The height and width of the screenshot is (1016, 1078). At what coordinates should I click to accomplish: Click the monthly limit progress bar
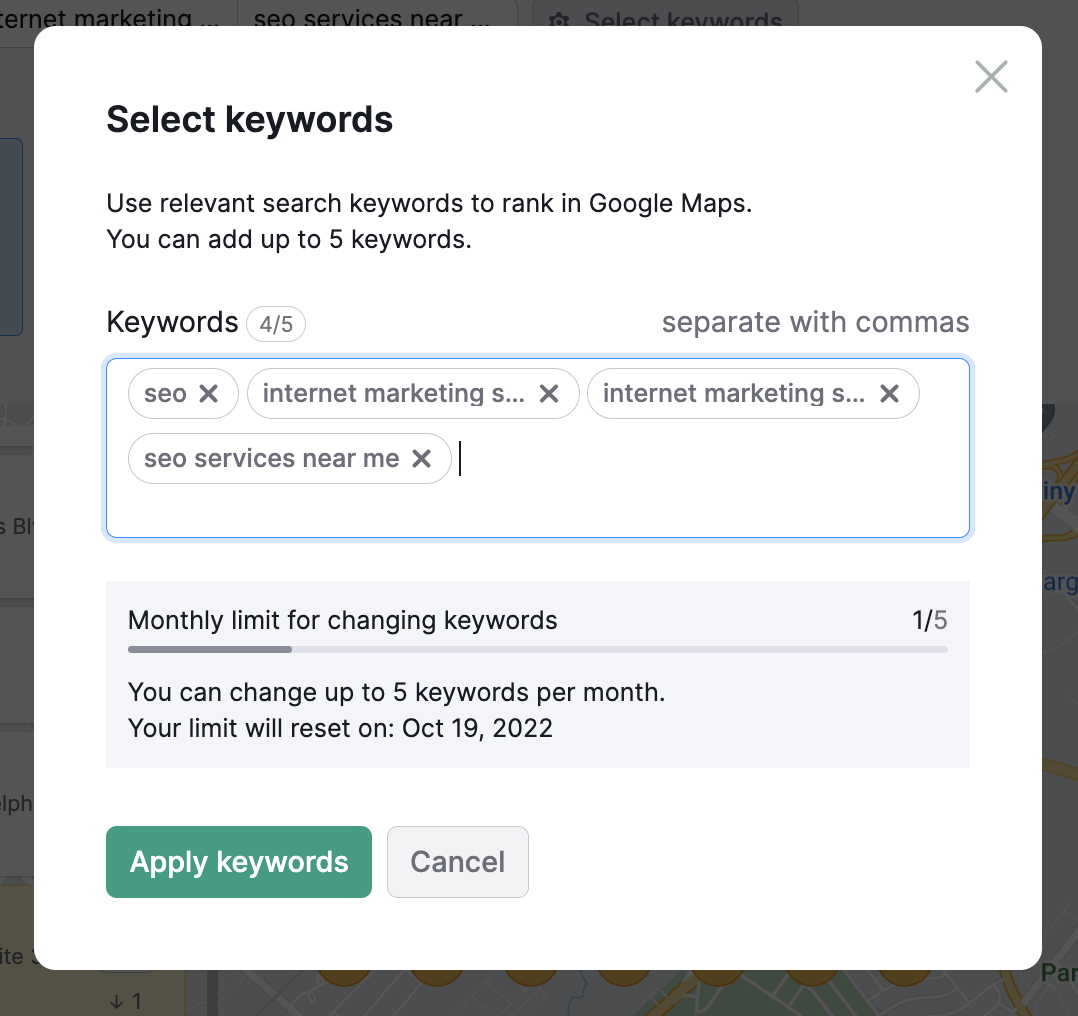pos(538,649)
